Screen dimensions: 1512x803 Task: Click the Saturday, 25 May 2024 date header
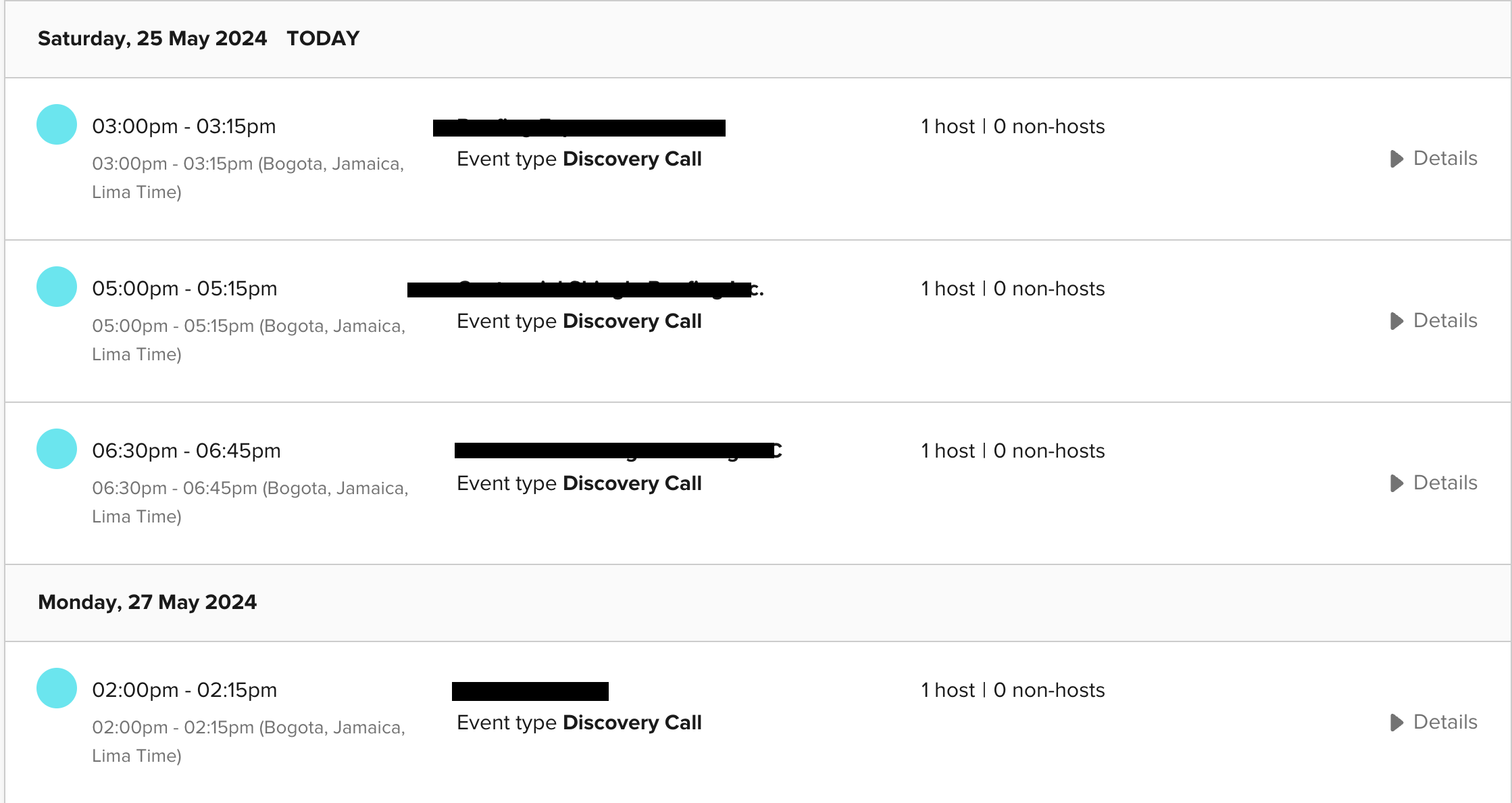(152, 39)
